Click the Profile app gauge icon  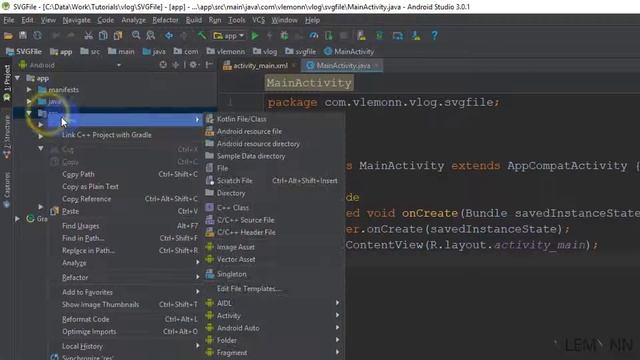click(313, 36)
